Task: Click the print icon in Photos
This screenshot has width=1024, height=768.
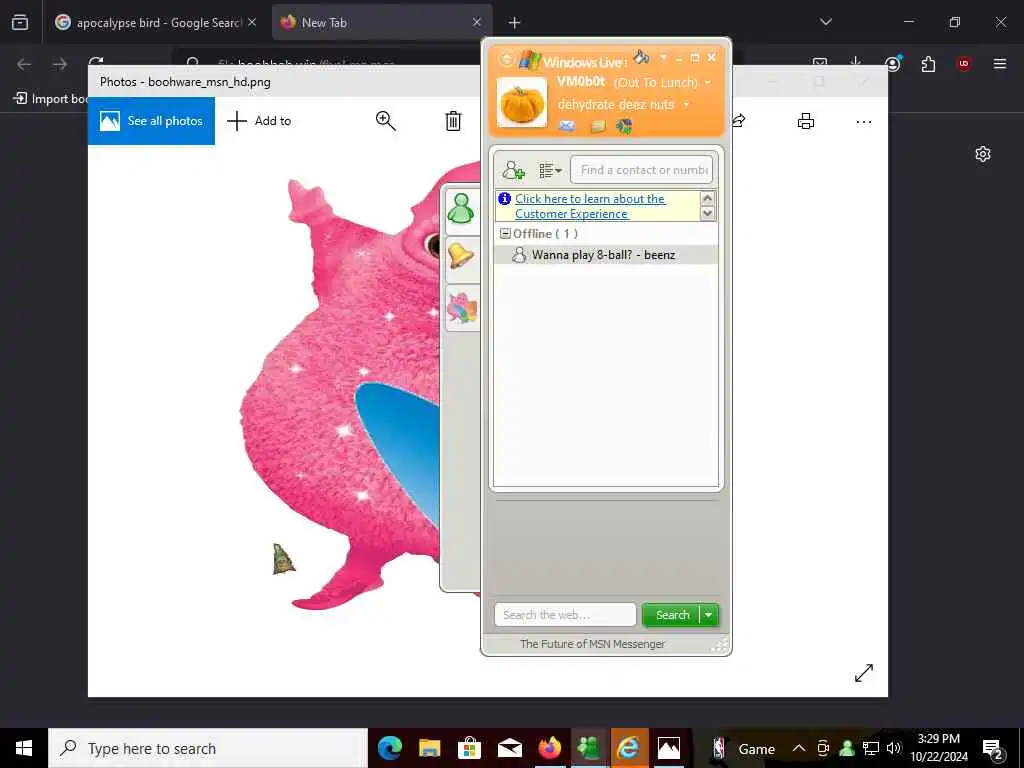Action: point(806,121)
